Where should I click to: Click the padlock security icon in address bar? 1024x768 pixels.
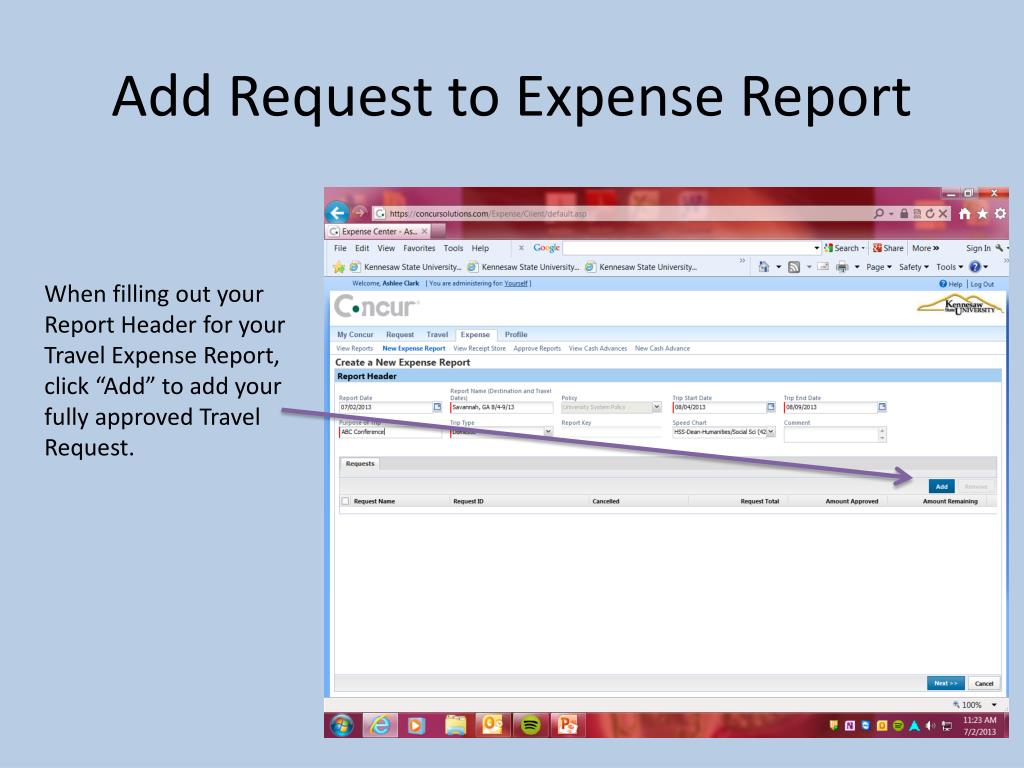[x=904, y=214]
